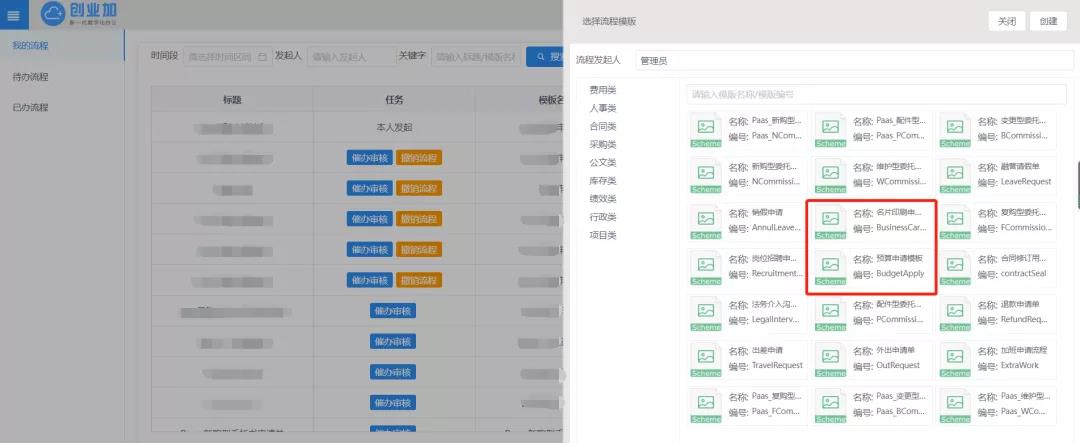Click the RefundRequest template icon
1080x443 pixels.
[x=956, y=313]
